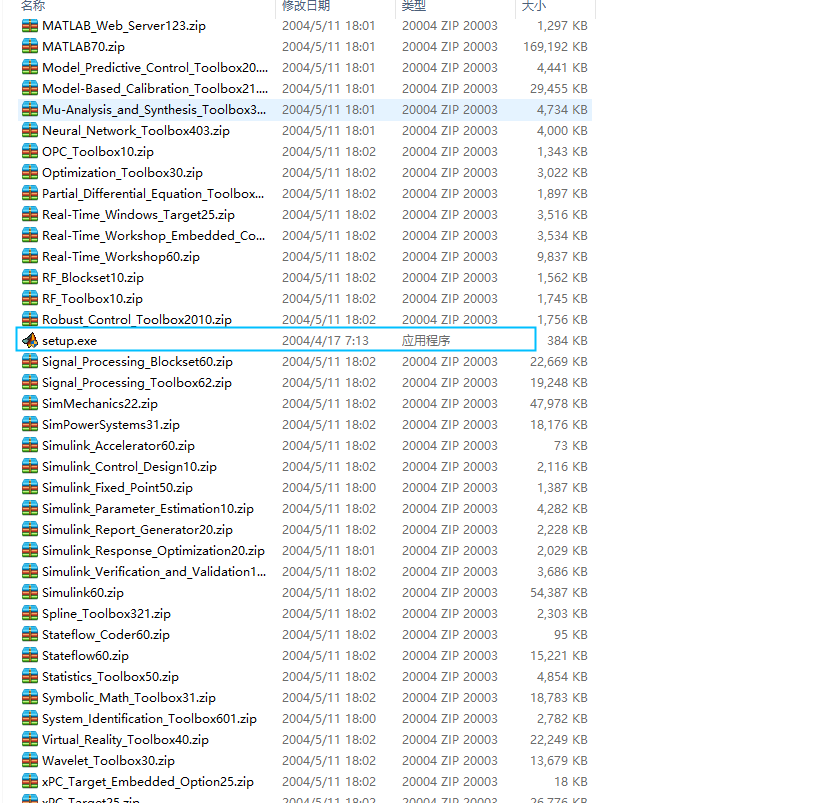Screen dimensions: 833x803
Task: Select the 18,783 KB size cell
Action: tap(559, 698)
